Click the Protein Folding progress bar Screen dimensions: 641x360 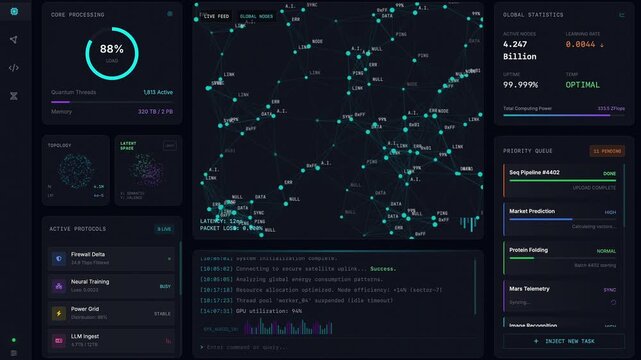pyautogui.click(x=563, y=258)
